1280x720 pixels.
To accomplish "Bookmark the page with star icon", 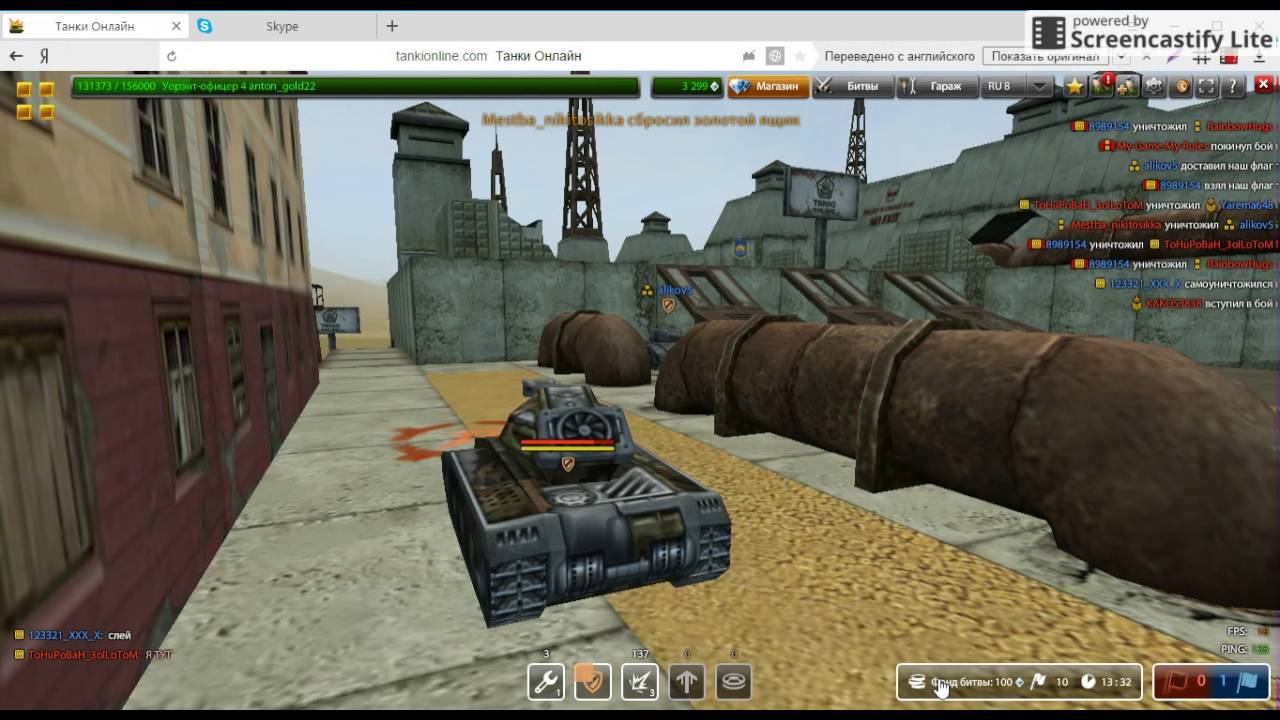I will [800, 56].
